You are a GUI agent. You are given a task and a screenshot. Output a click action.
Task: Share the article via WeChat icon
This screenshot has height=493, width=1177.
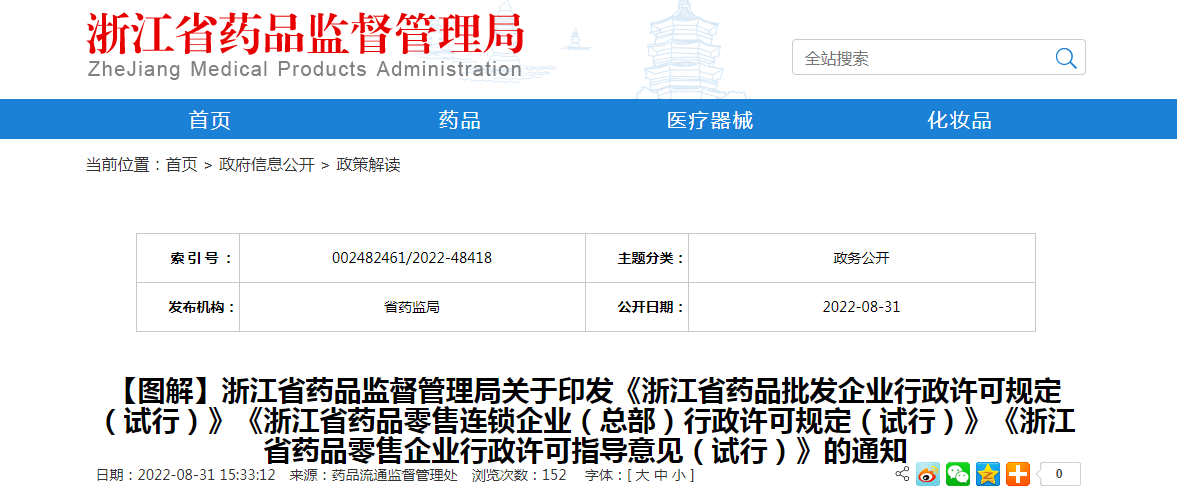958,474
